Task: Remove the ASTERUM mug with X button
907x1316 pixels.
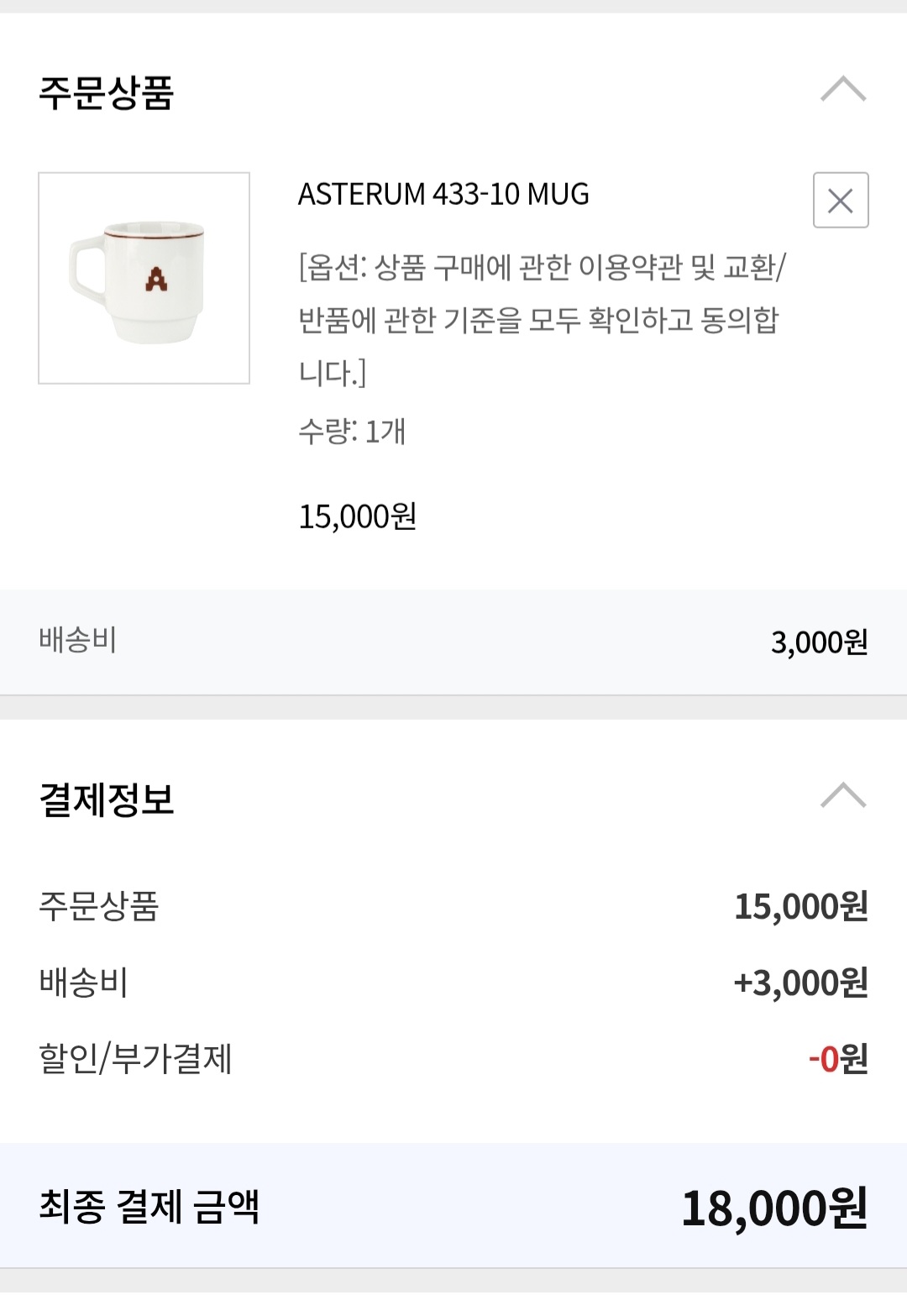Action: (x=841, y=200)
